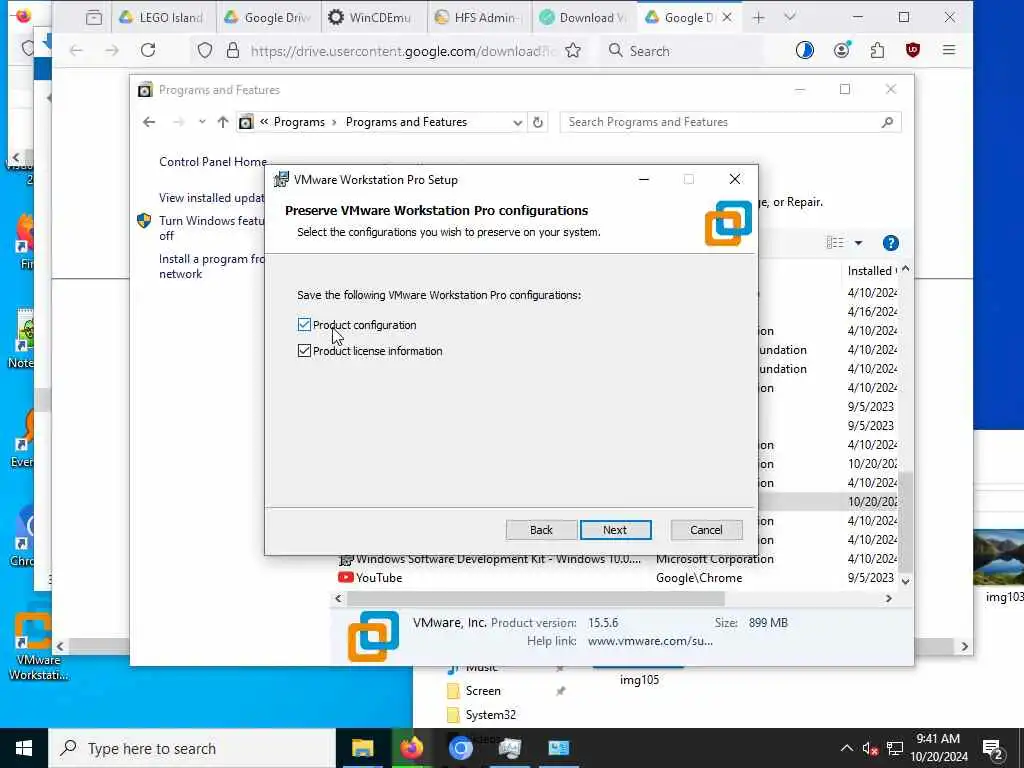Open Chrome from taskbar
The height and width of the screenshot is (768, 1024).
coord(460,748)
